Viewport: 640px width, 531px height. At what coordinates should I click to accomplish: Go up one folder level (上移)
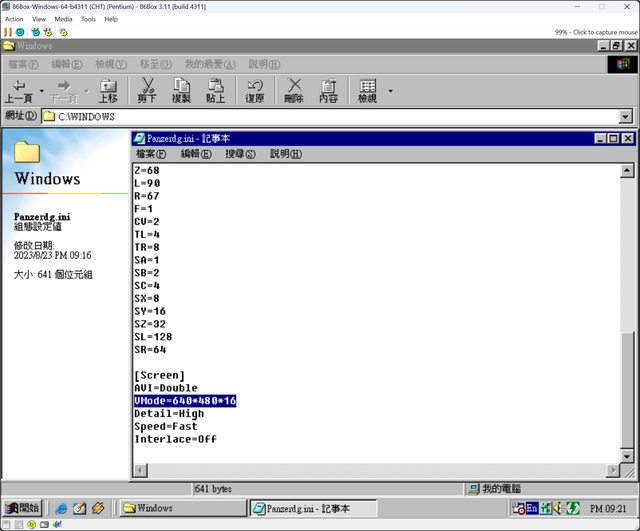coord(107,90)
